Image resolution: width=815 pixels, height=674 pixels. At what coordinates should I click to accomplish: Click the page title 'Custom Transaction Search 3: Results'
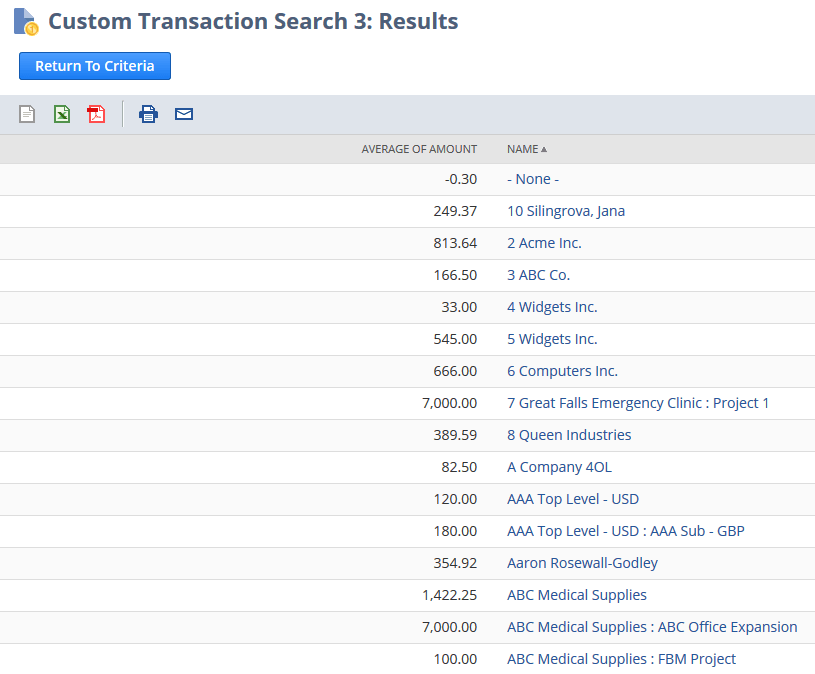point(253,21)
